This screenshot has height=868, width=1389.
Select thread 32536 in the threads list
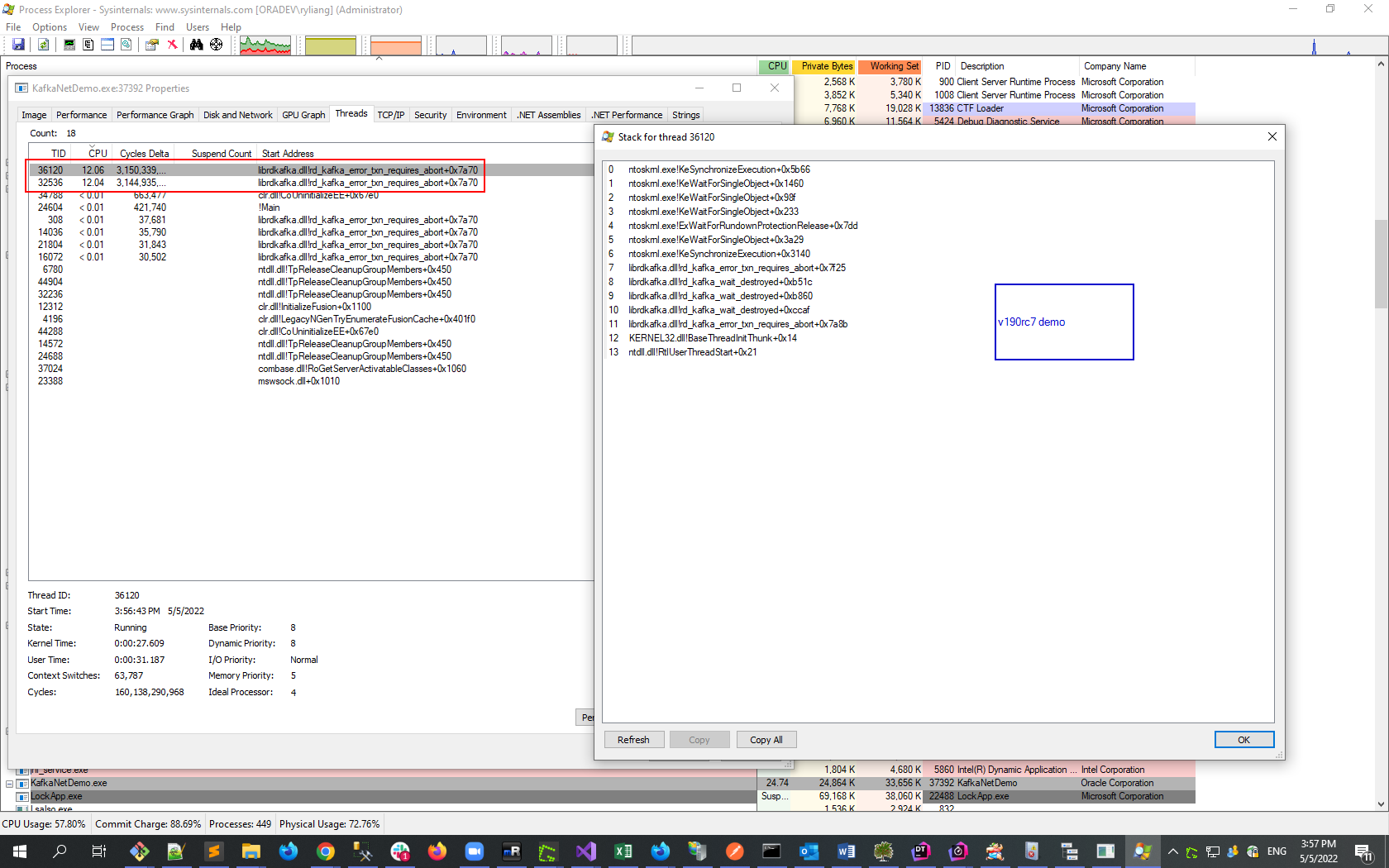[50, 183]
